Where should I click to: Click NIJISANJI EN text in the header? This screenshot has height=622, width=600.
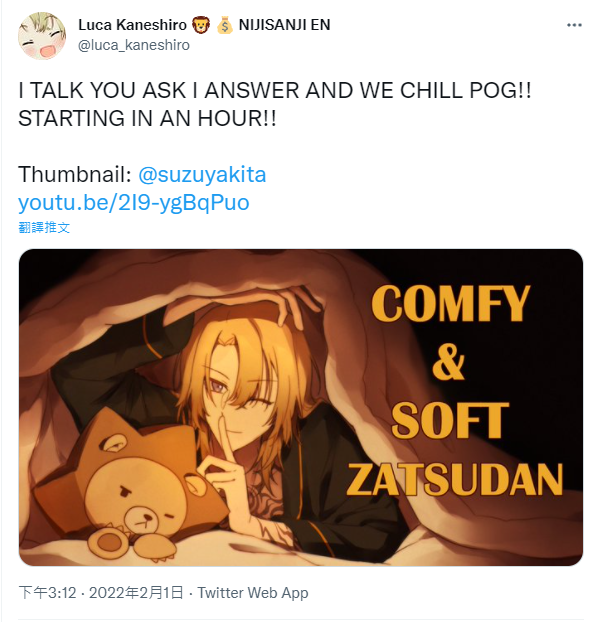[x=284, y=25]
